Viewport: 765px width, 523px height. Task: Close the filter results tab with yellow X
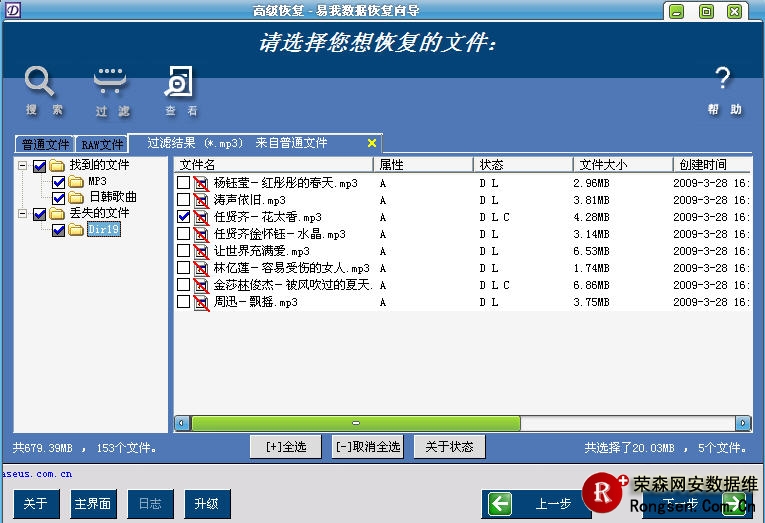click(372, 144)
